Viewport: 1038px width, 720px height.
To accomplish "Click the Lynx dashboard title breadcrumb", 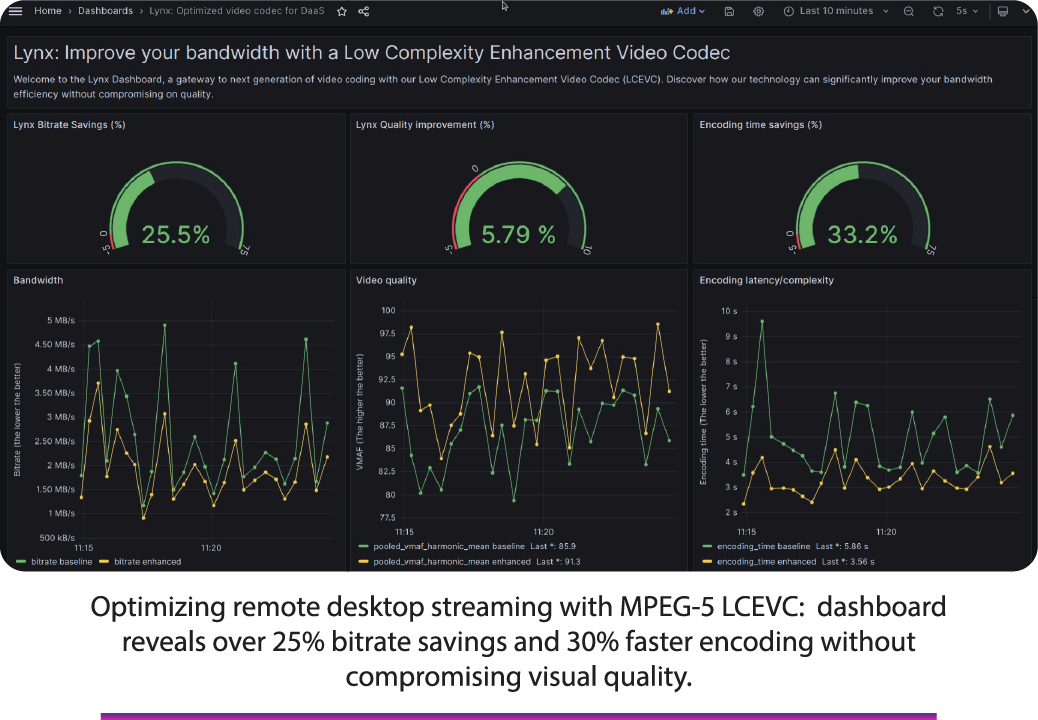I will point(236,11).
